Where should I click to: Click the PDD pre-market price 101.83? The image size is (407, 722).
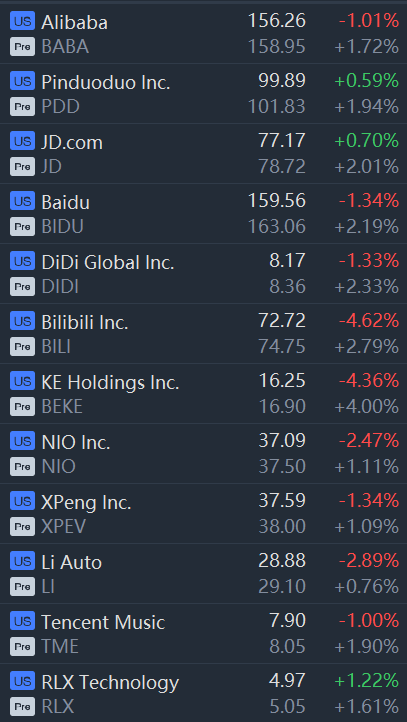(277, 107)
